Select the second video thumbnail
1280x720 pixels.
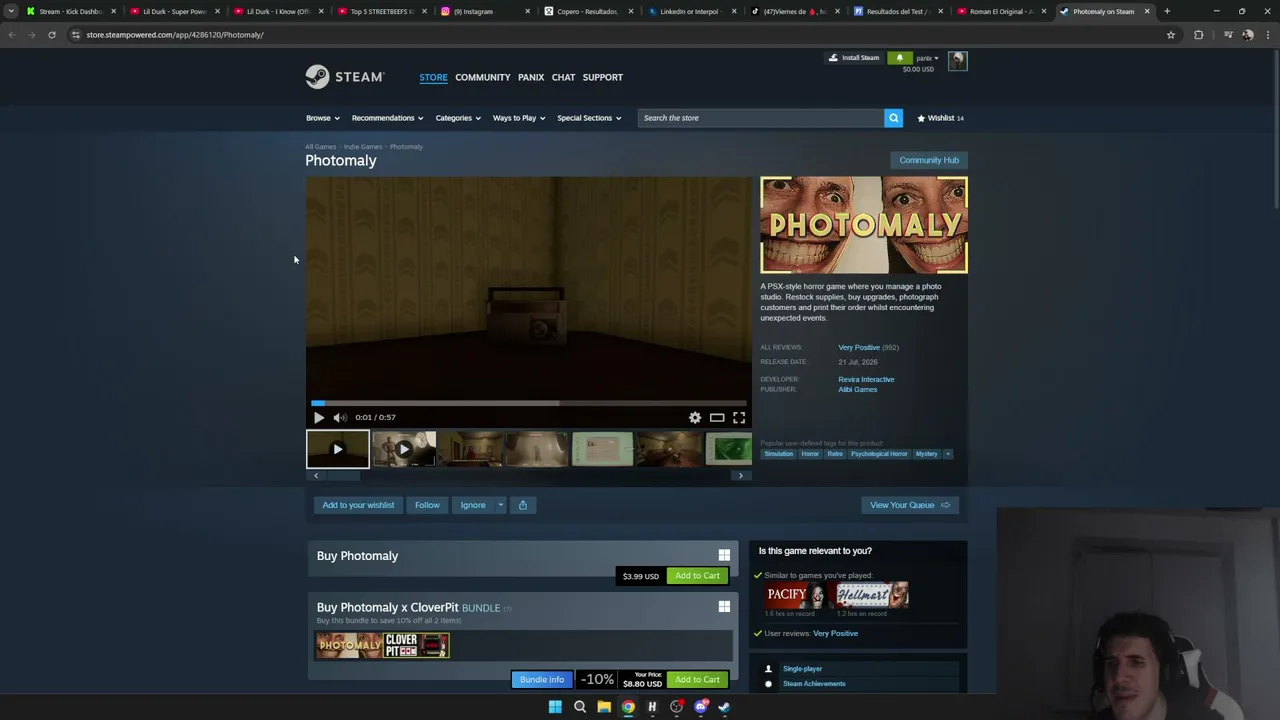[404, 449]
